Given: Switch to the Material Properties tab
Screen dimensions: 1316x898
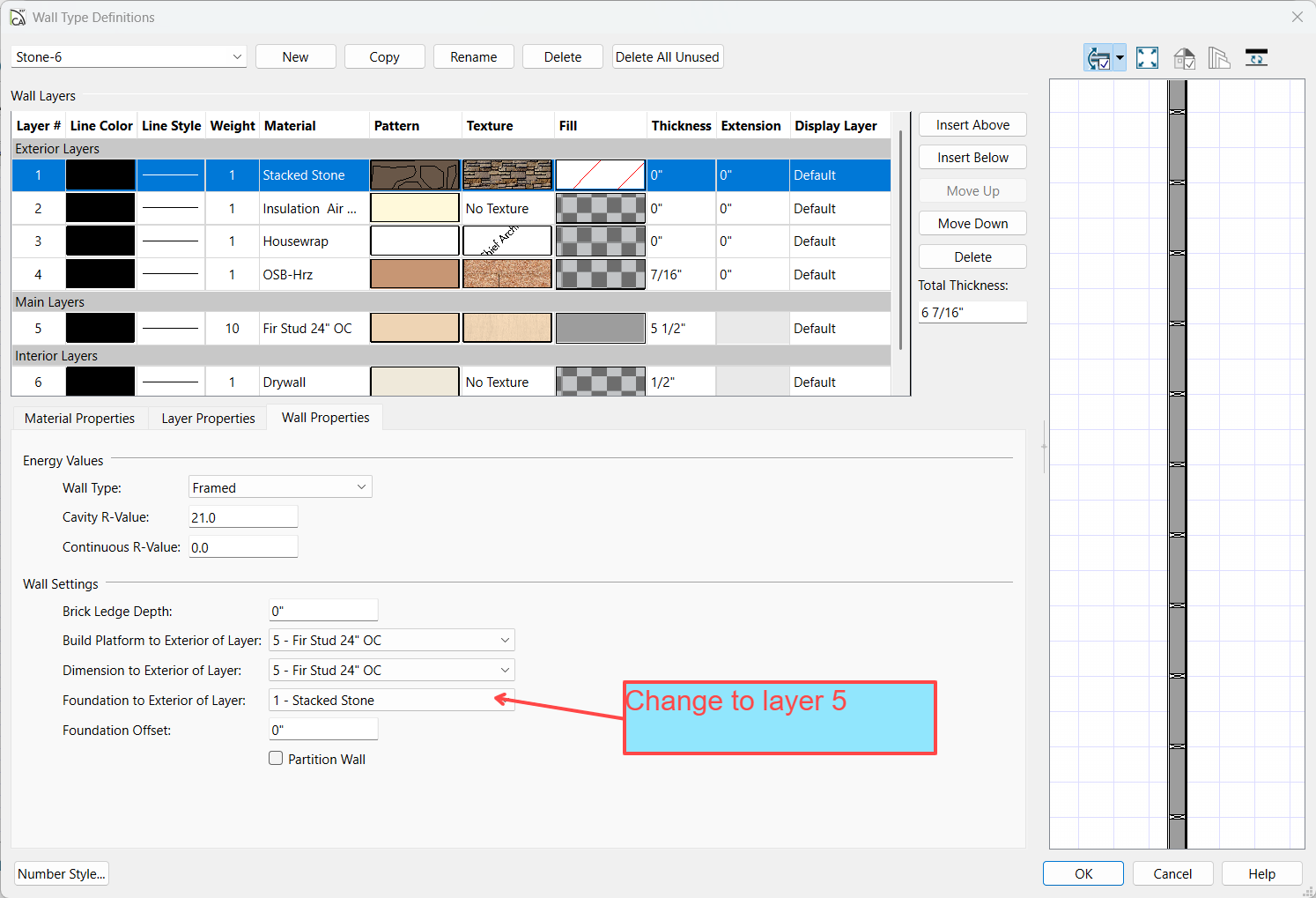Looking at the screenshot, I should pos(79,419).
